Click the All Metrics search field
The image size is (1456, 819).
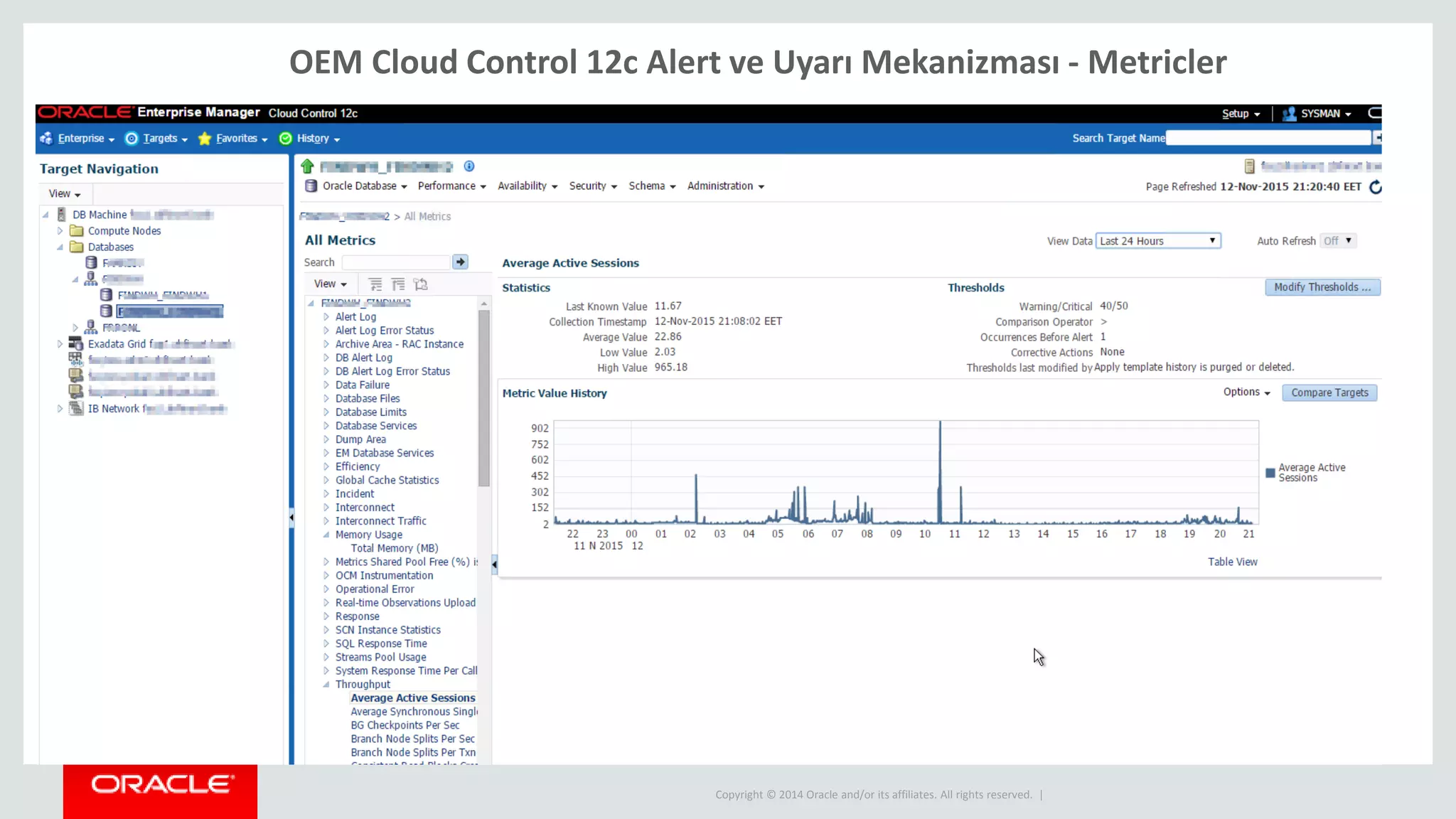(396, 262)
